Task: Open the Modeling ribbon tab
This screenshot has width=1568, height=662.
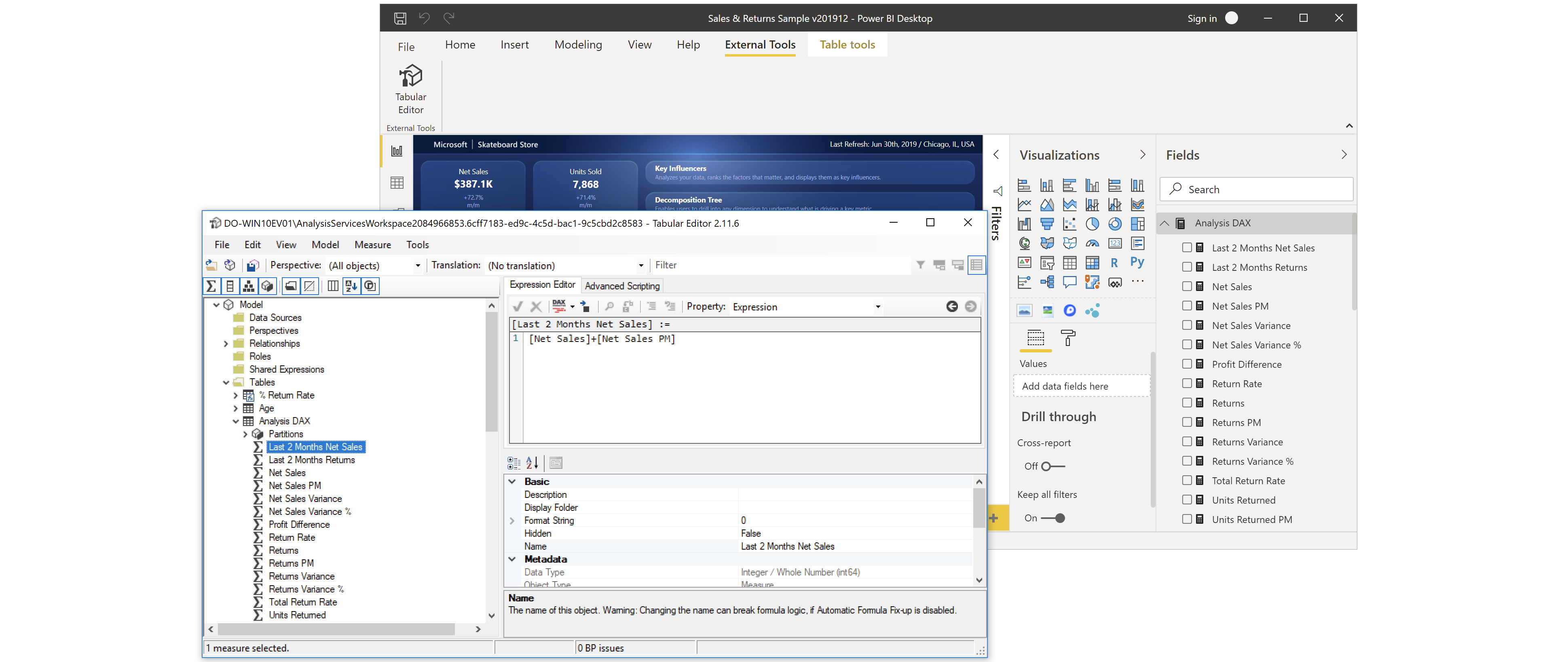Action: (x=578, y=44)
